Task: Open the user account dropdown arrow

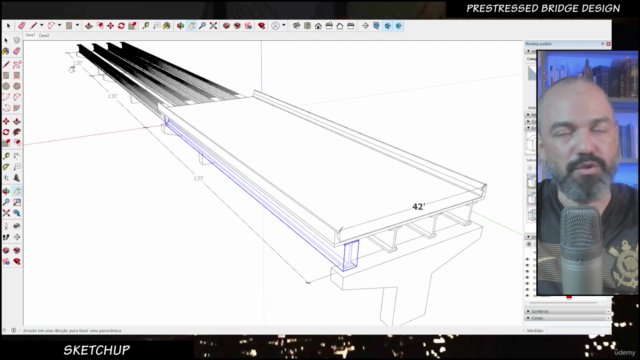Action: (x=284, y=26)
